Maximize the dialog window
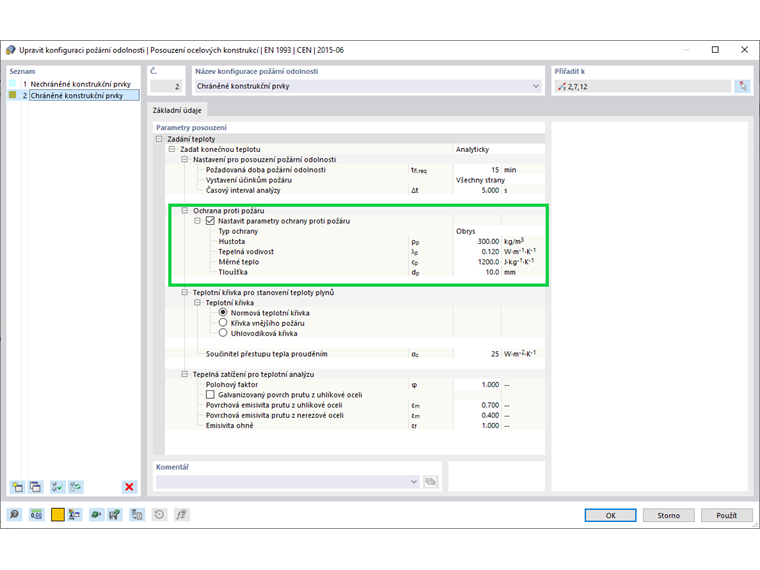The height and width of the screenshot is (570, 760). pyautogui.click(x=715, y=49)
